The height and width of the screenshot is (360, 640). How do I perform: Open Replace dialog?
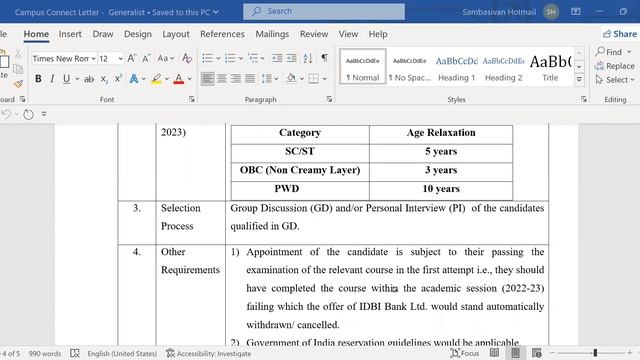pos(614,66)
